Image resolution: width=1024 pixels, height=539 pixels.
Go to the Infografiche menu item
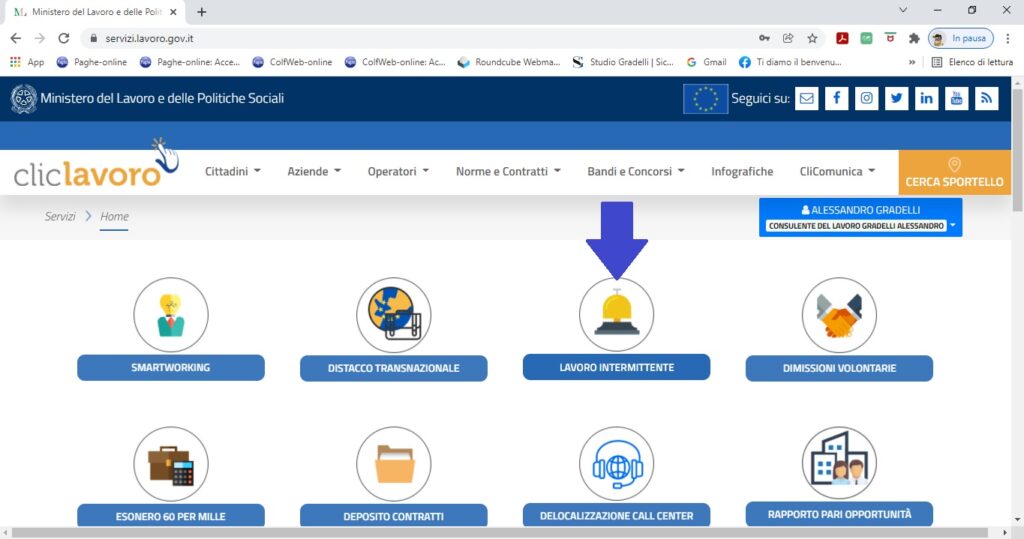742,171
